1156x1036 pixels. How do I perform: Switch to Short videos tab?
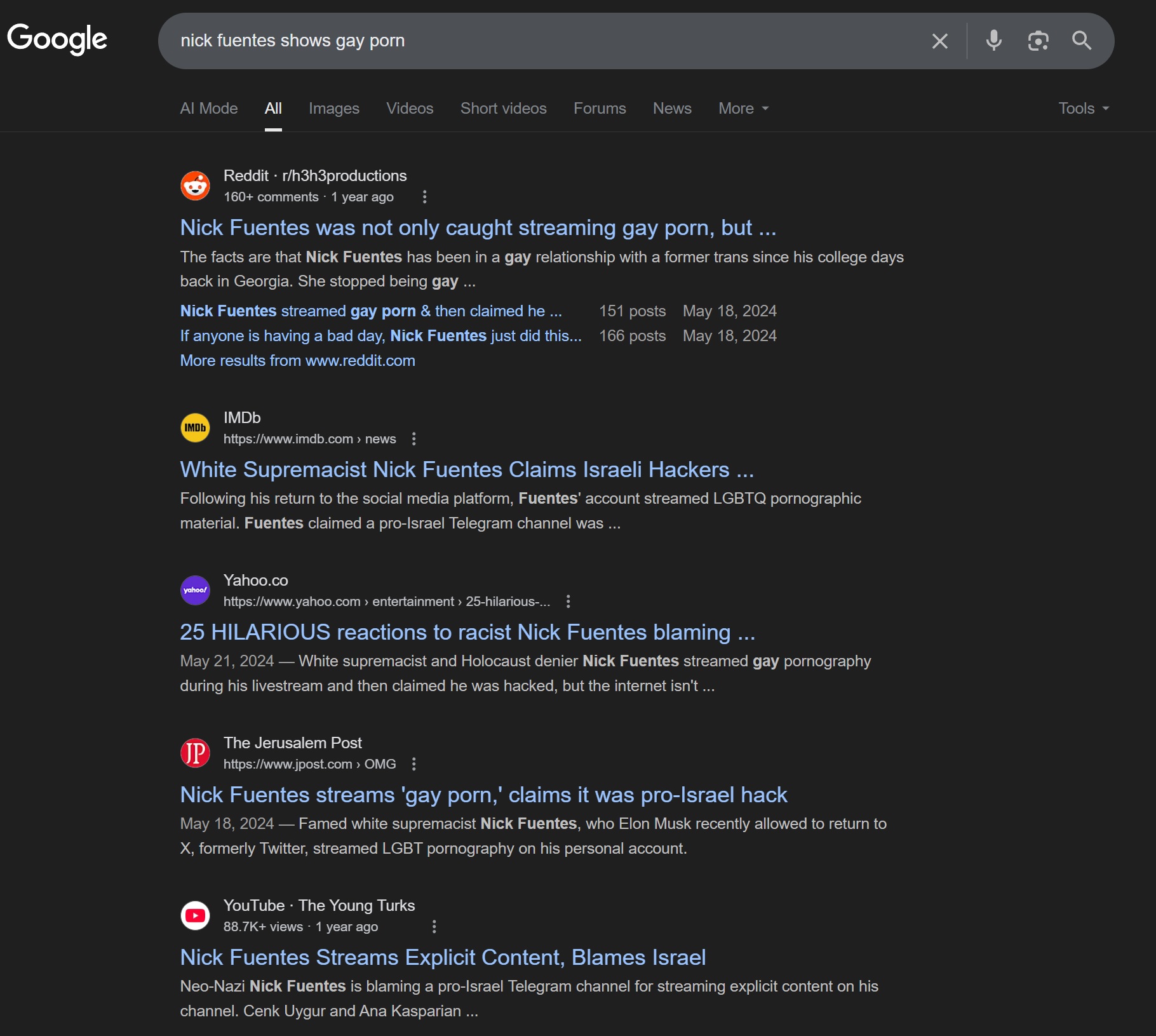(504, 109)
